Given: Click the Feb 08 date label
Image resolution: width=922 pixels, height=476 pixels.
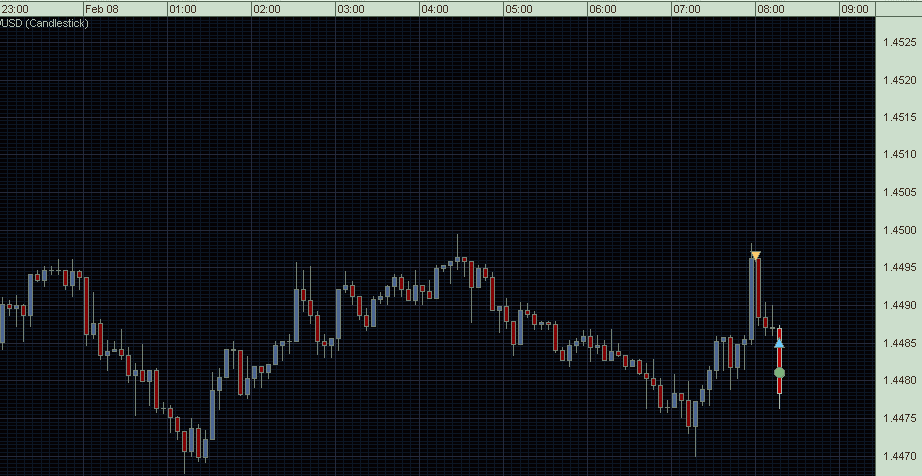Looking at the screenshot, I should (102, 9).
